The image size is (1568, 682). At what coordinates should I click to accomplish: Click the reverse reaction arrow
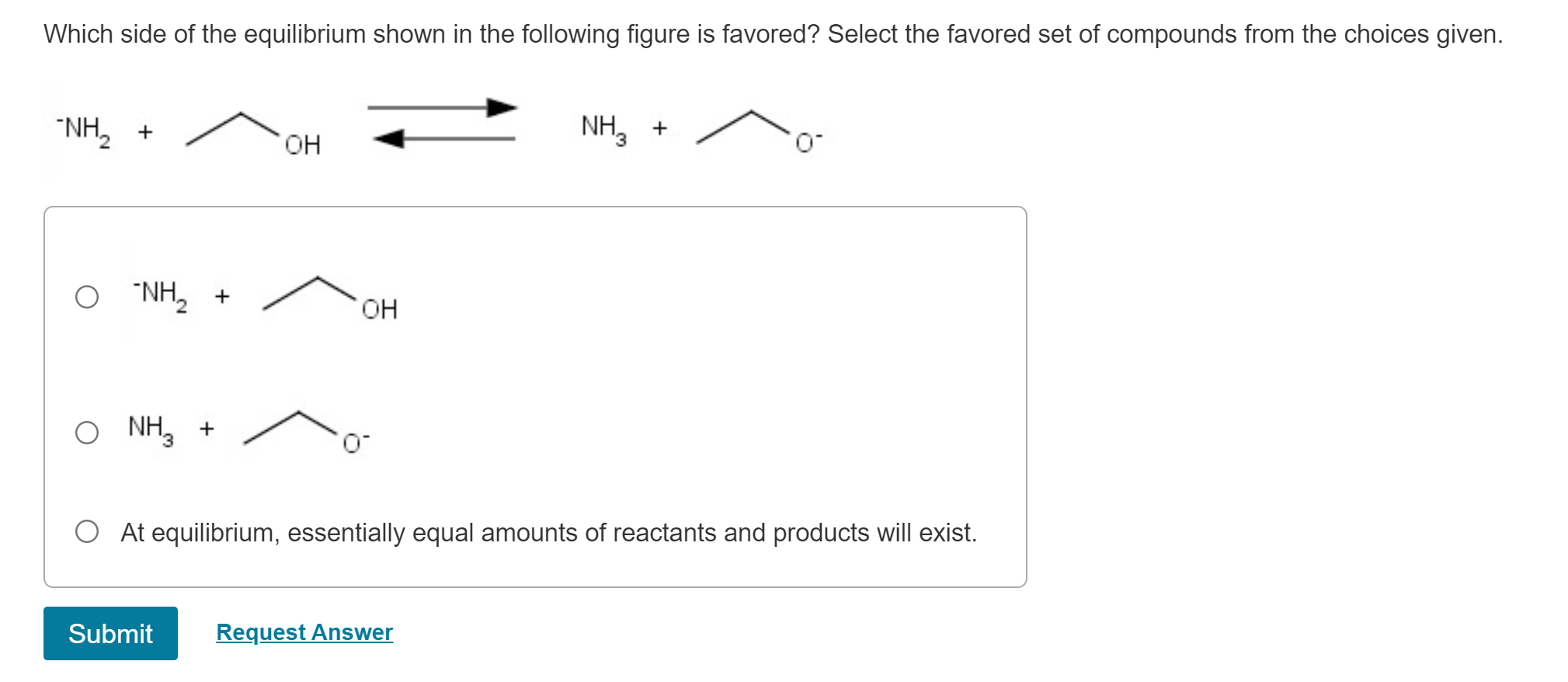tap(441, 140)
